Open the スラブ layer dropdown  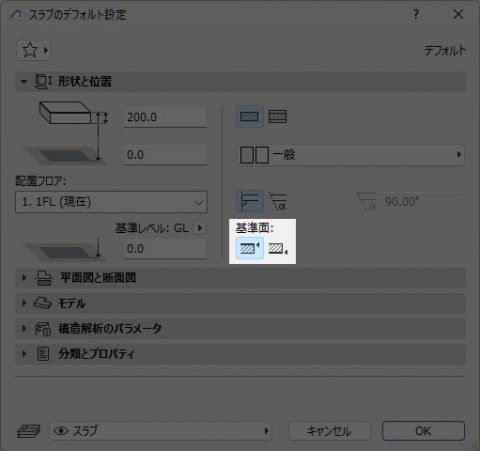coord(160,431)
